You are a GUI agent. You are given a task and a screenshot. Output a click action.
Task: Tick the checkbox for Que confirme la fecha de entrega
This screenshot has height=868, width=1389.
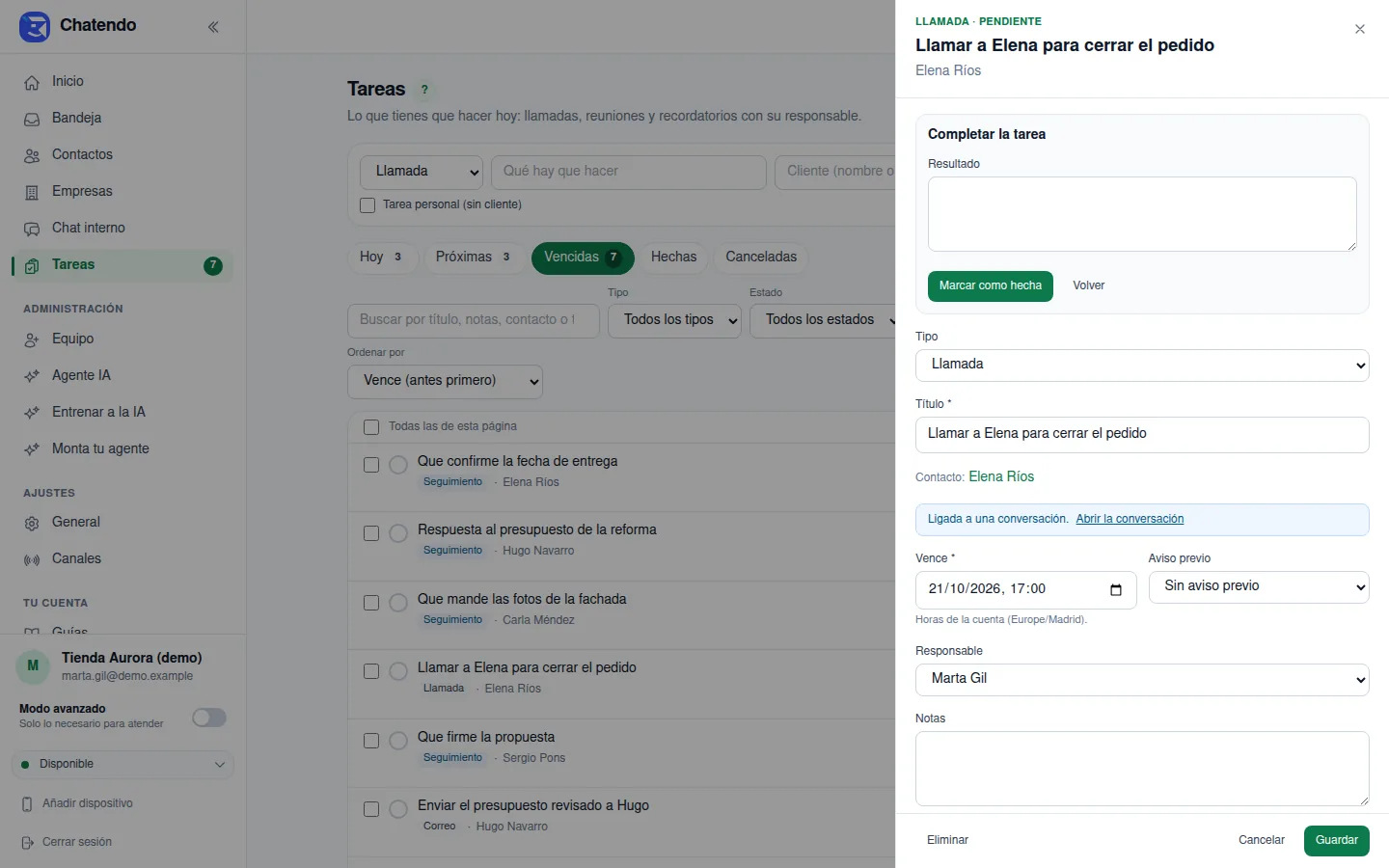[x=371, y=465]
